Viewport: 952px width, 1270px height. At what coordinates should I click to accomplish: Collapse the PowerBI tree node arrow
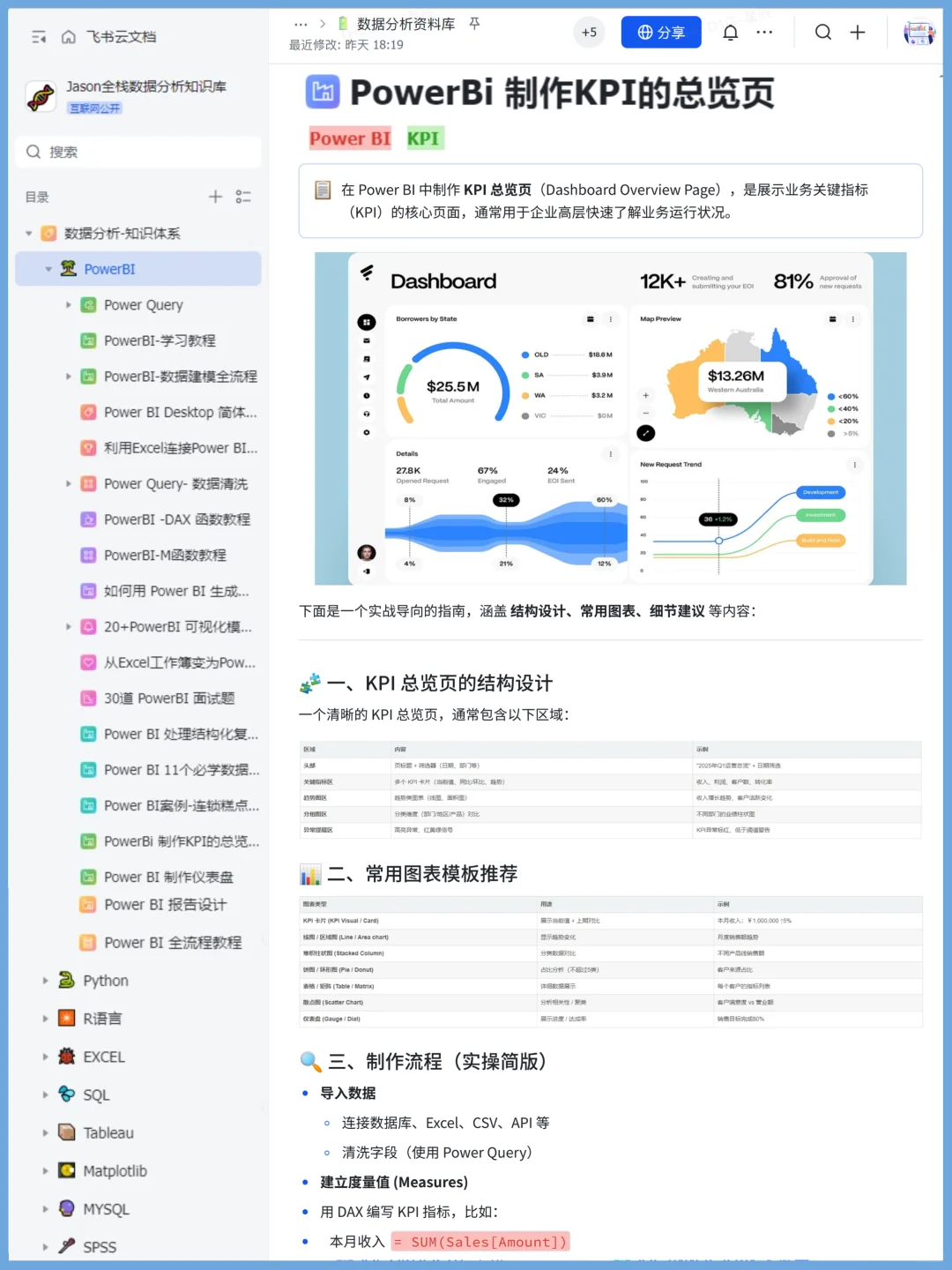coord(48,269)
